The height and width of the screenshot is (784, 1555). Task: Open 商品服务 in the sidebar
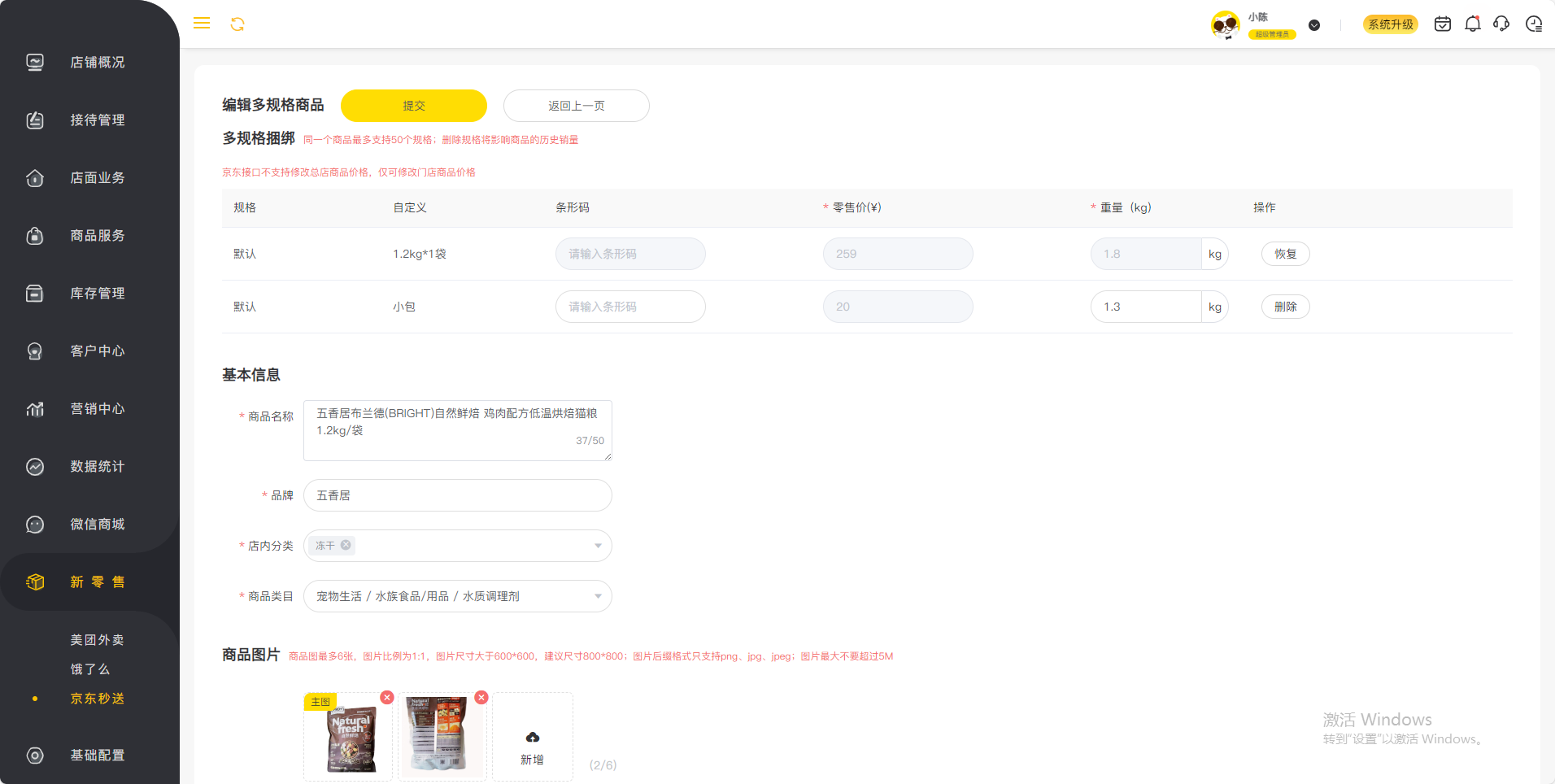(x=97, y=236)
